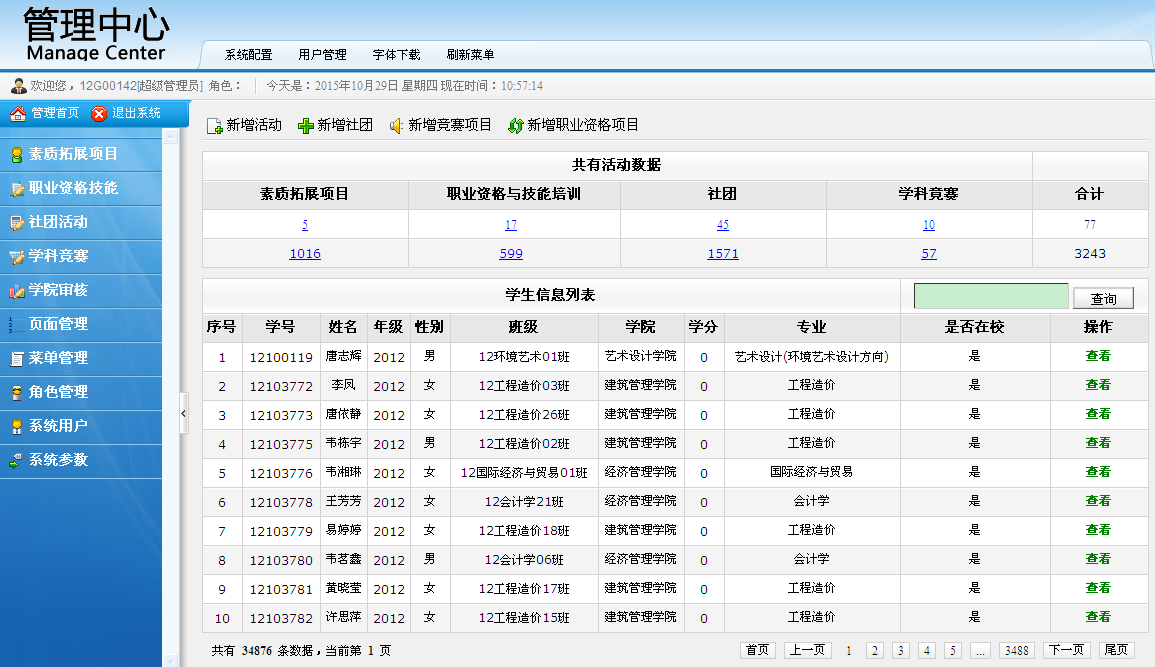Open the link 1016 under 素质拓展项目
This screenshot has height=667, width=1155.
coord(305,254)
